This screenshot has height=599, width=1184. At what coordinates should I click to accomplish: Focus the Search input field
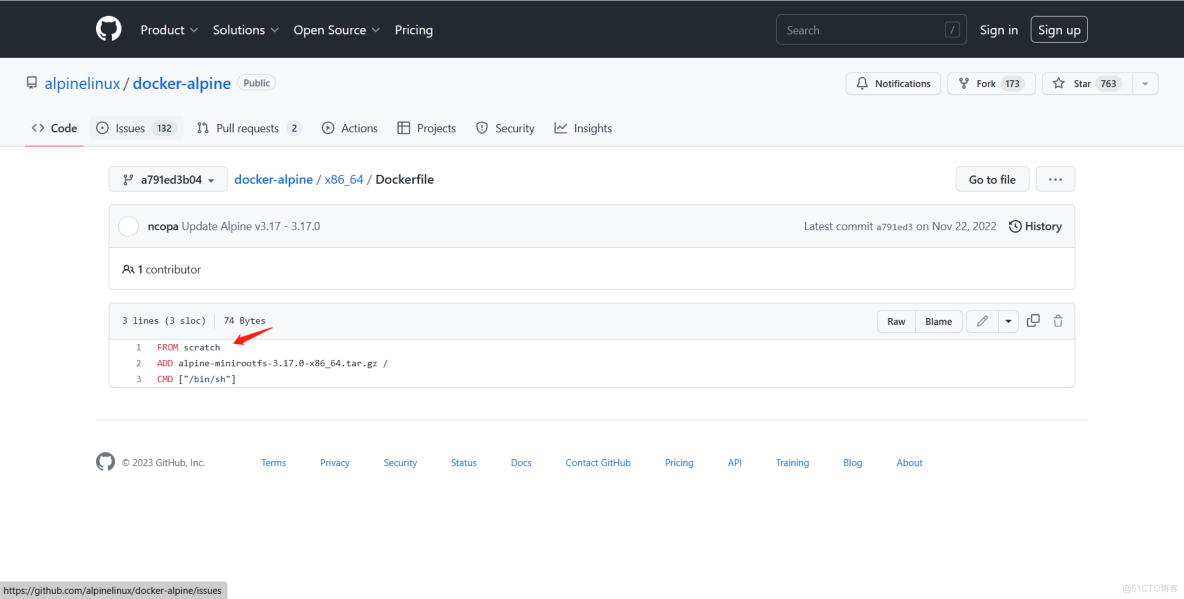point(860,30)
